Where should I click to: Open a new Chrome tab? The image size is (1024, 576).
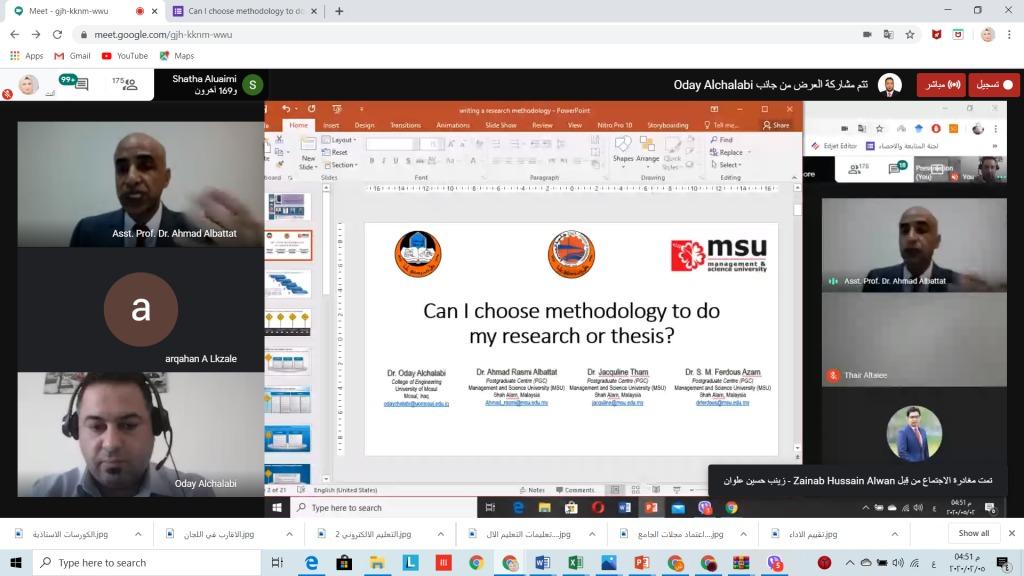point(339,11)
